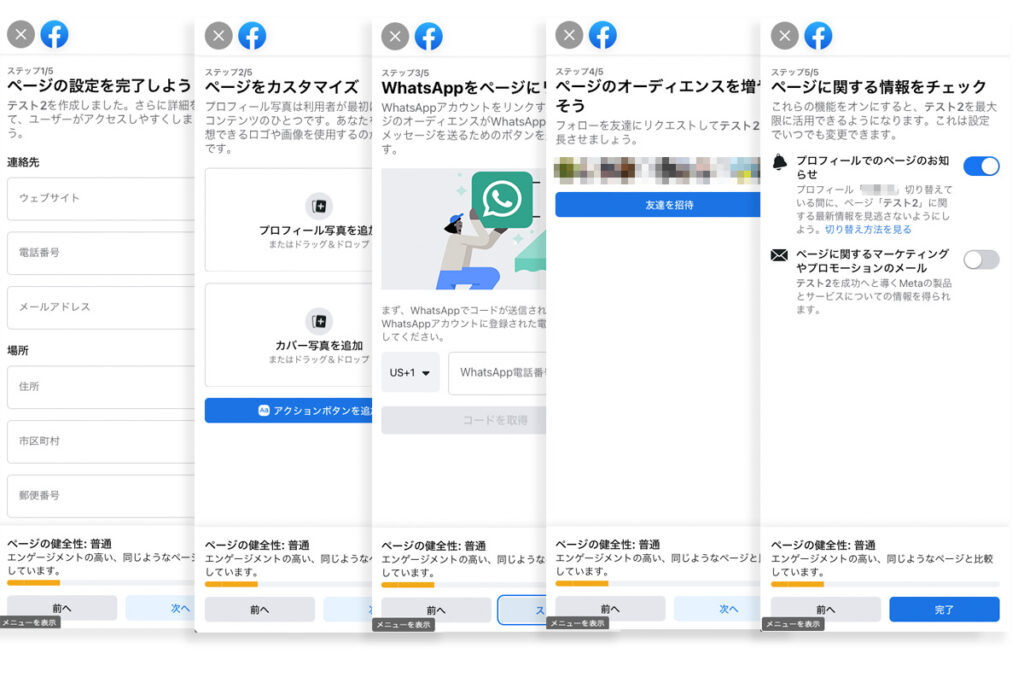Click the heading ページに関する情報をチェック
This screenshot has height=683, width=1024.
[x=879, y=87]
